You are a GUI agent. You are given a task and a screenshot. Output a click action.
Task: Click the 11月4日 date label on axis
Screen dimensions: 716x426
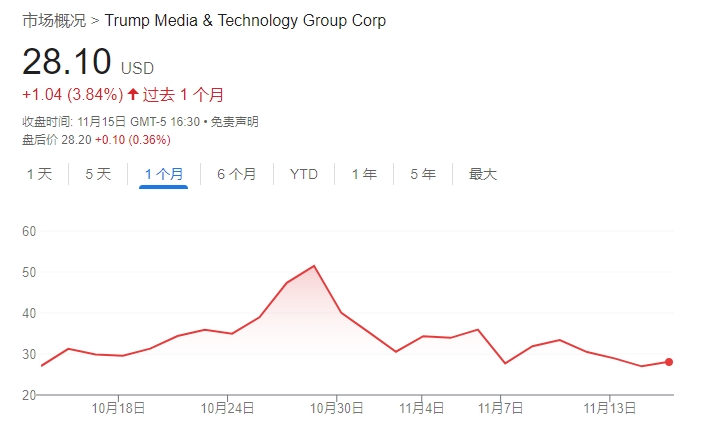pos(422,408)
